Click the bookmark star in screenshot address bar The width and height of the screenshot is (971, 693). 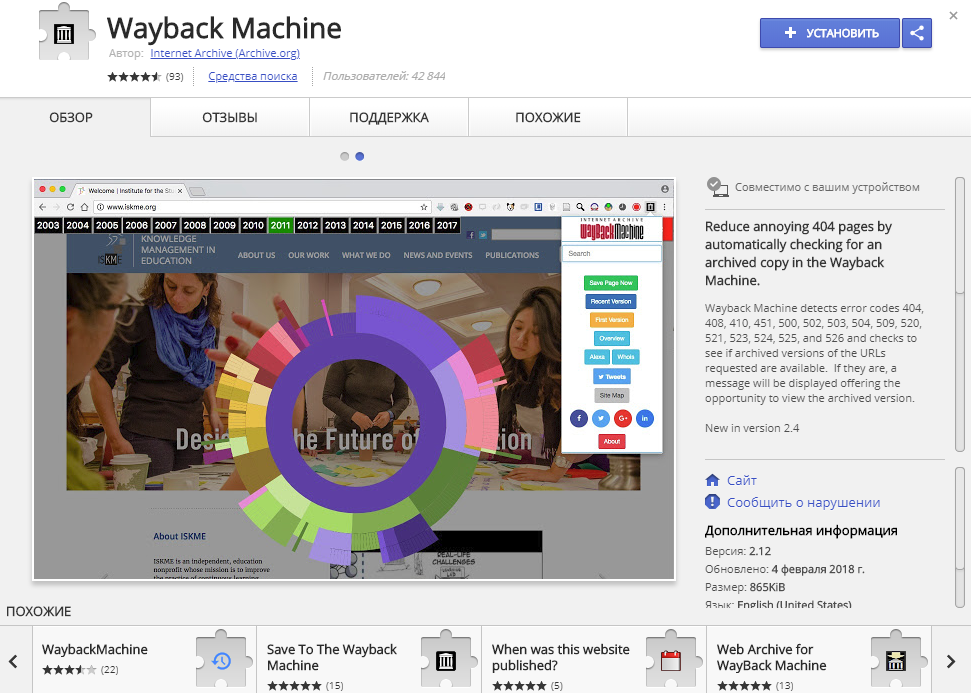pyautogui.click(x=424, y=207)
